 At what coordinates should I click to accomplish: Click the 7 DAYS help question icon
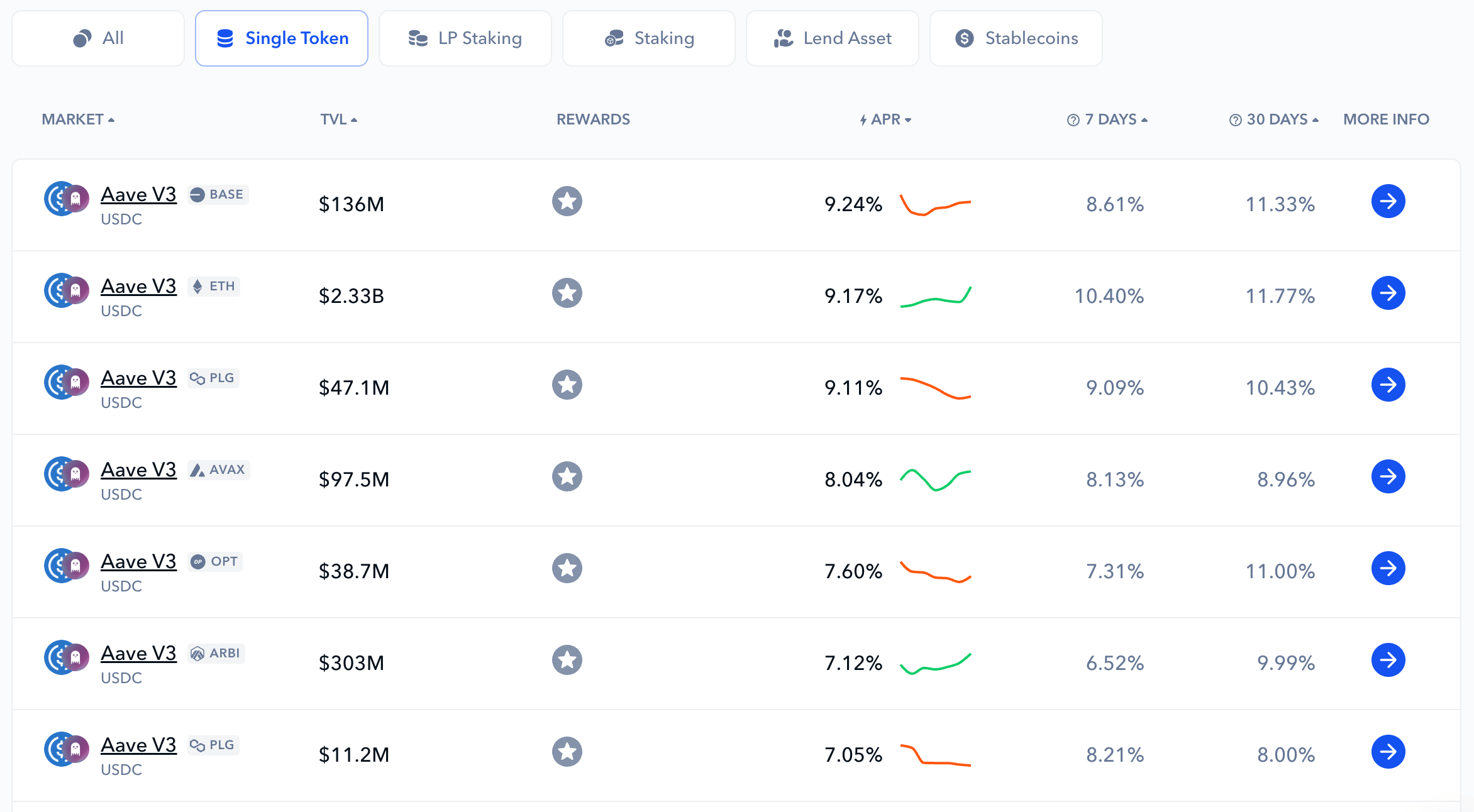pos(1073,120)
